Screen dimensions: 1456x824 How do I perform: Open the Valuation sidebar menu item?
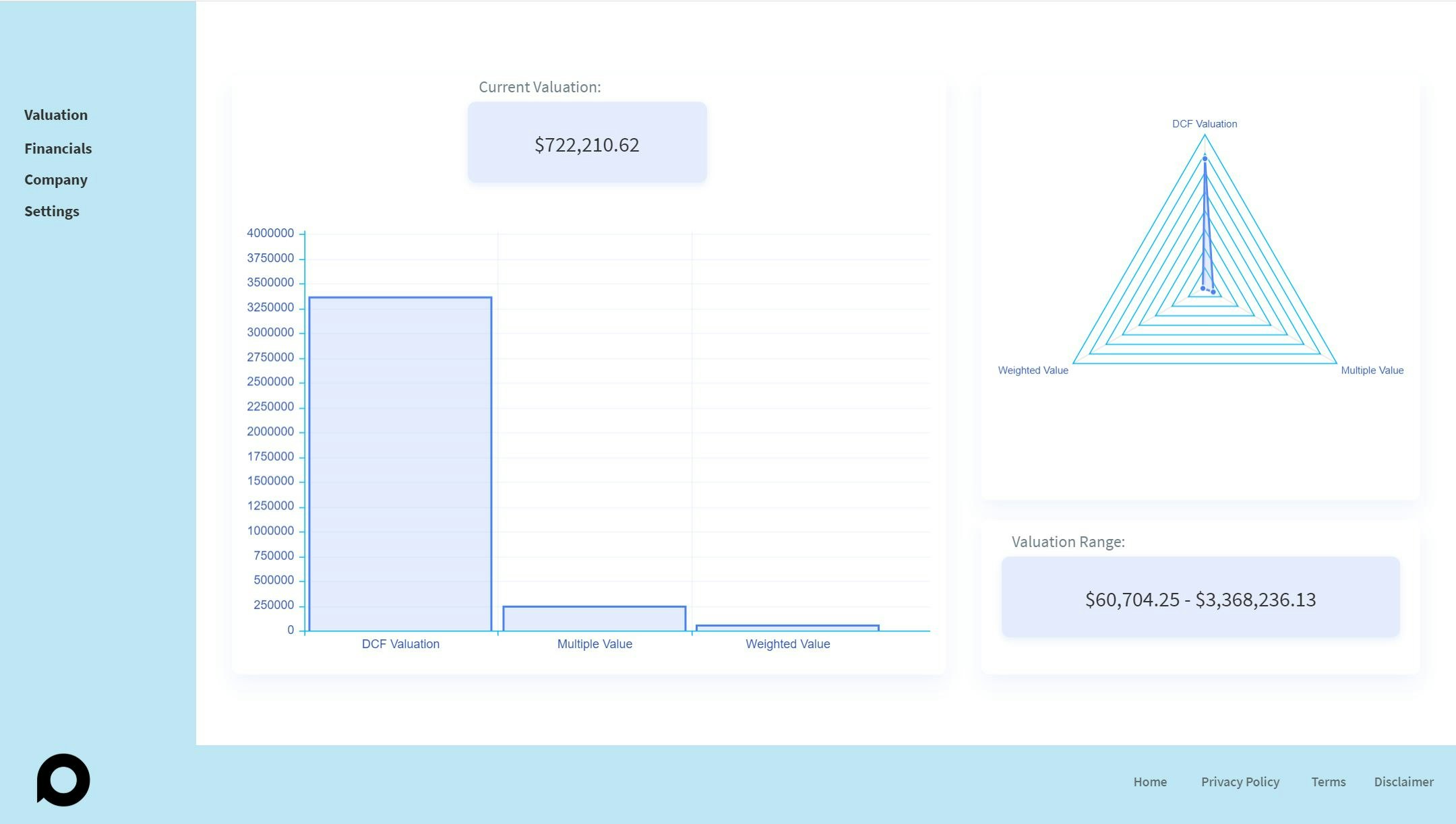[56, 115]
